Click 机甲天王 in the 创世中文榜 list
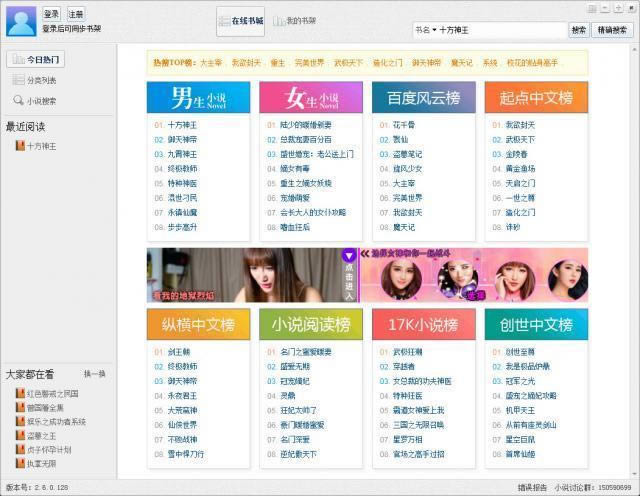This screenshot has width=640, height=496. 520,410
